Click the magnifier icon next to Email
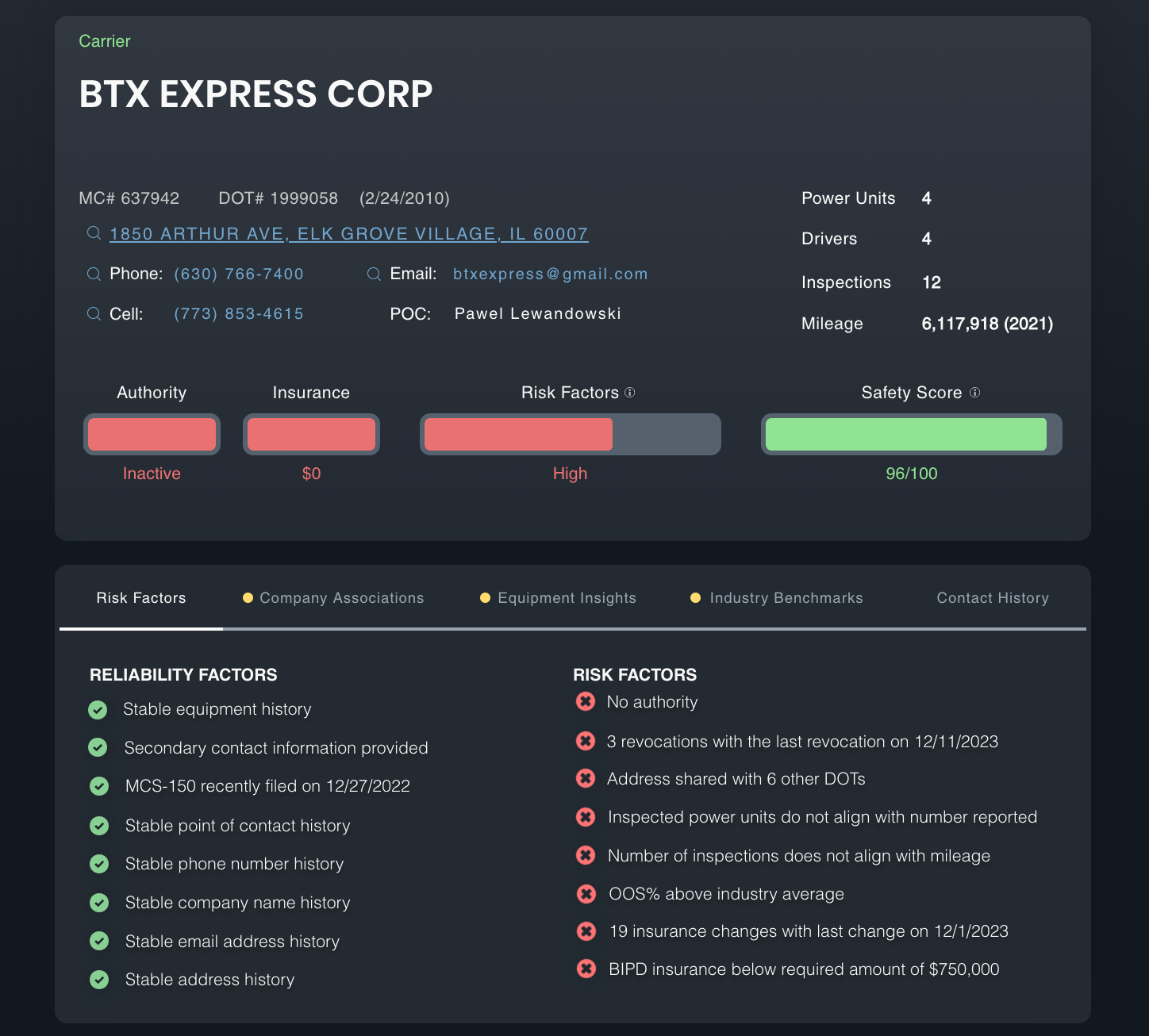1149x1036 pixels. 374,274
